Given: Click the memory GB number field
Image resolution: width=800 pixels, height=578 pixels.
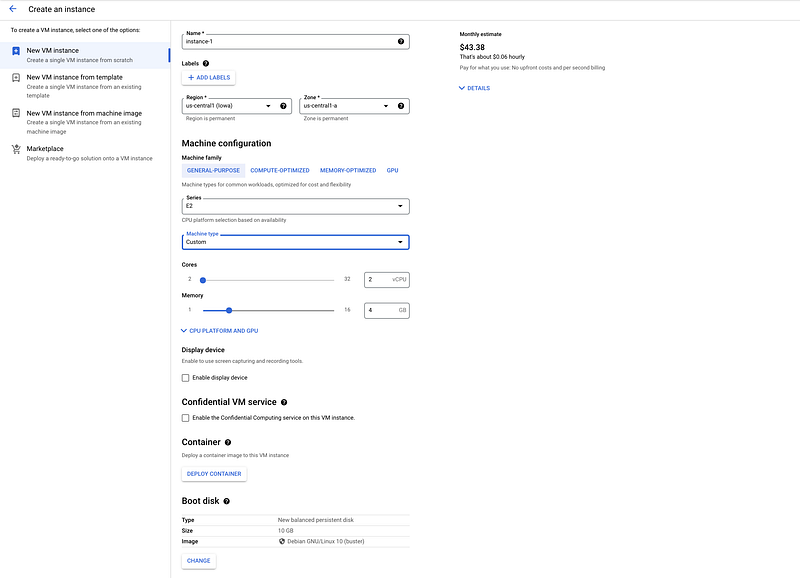Looking at the screenshot, I should tap(387, 310).
